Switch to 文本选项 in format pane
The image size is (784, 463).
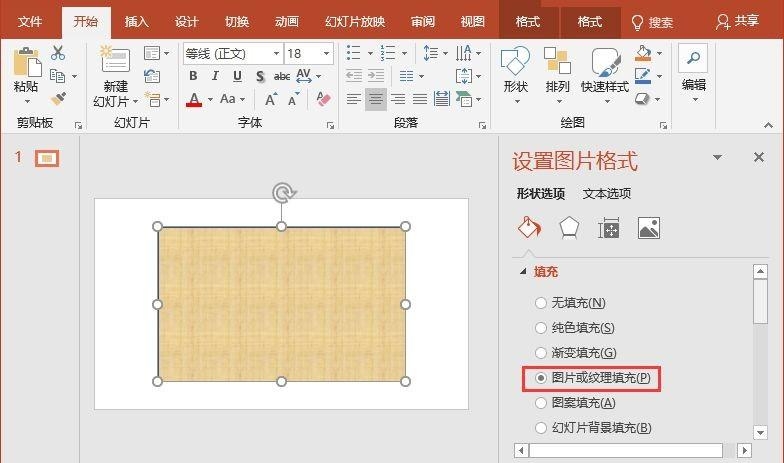[607, 194]
